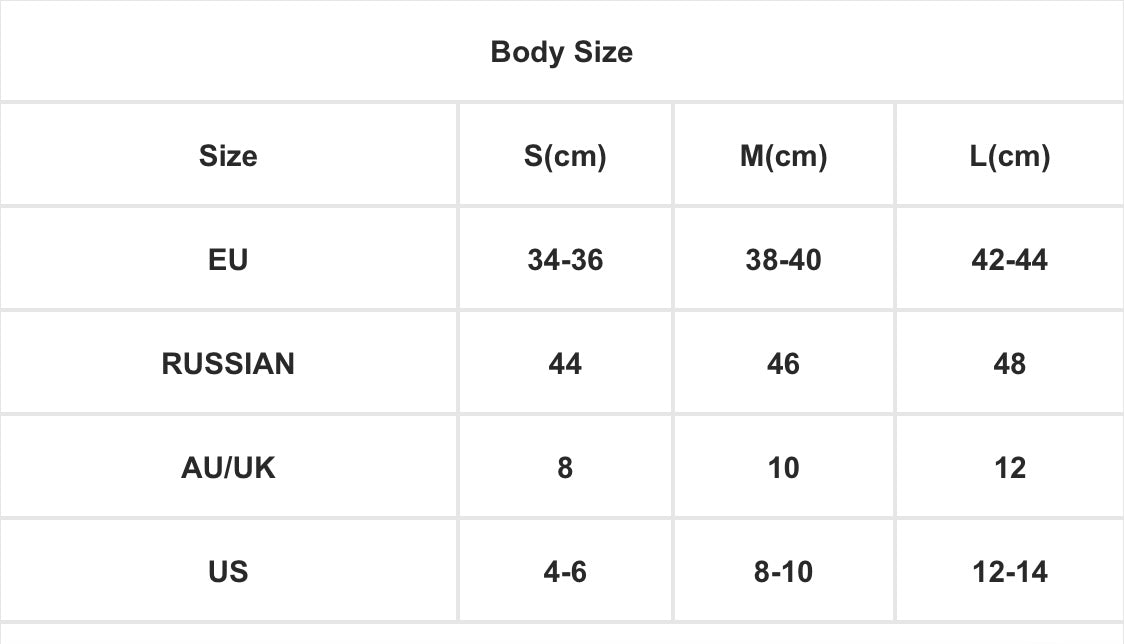Click the AU/UK size 8 cell
Image resolution: width=1124 pixels, height=644 pixels.
(x=565, y=468)
